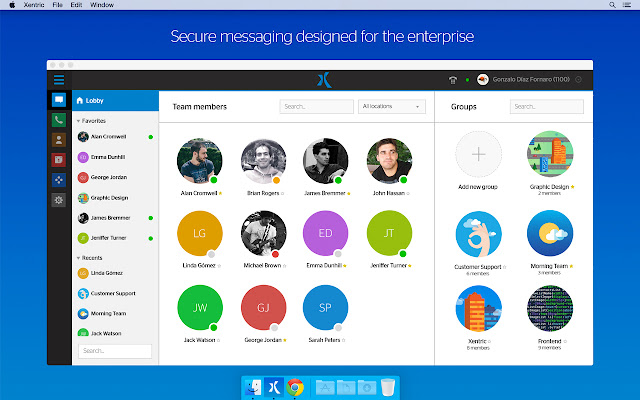Screen dimensions: 640x400
Task: Expand the All locations dropdown
Action: [x=392, y=106]
